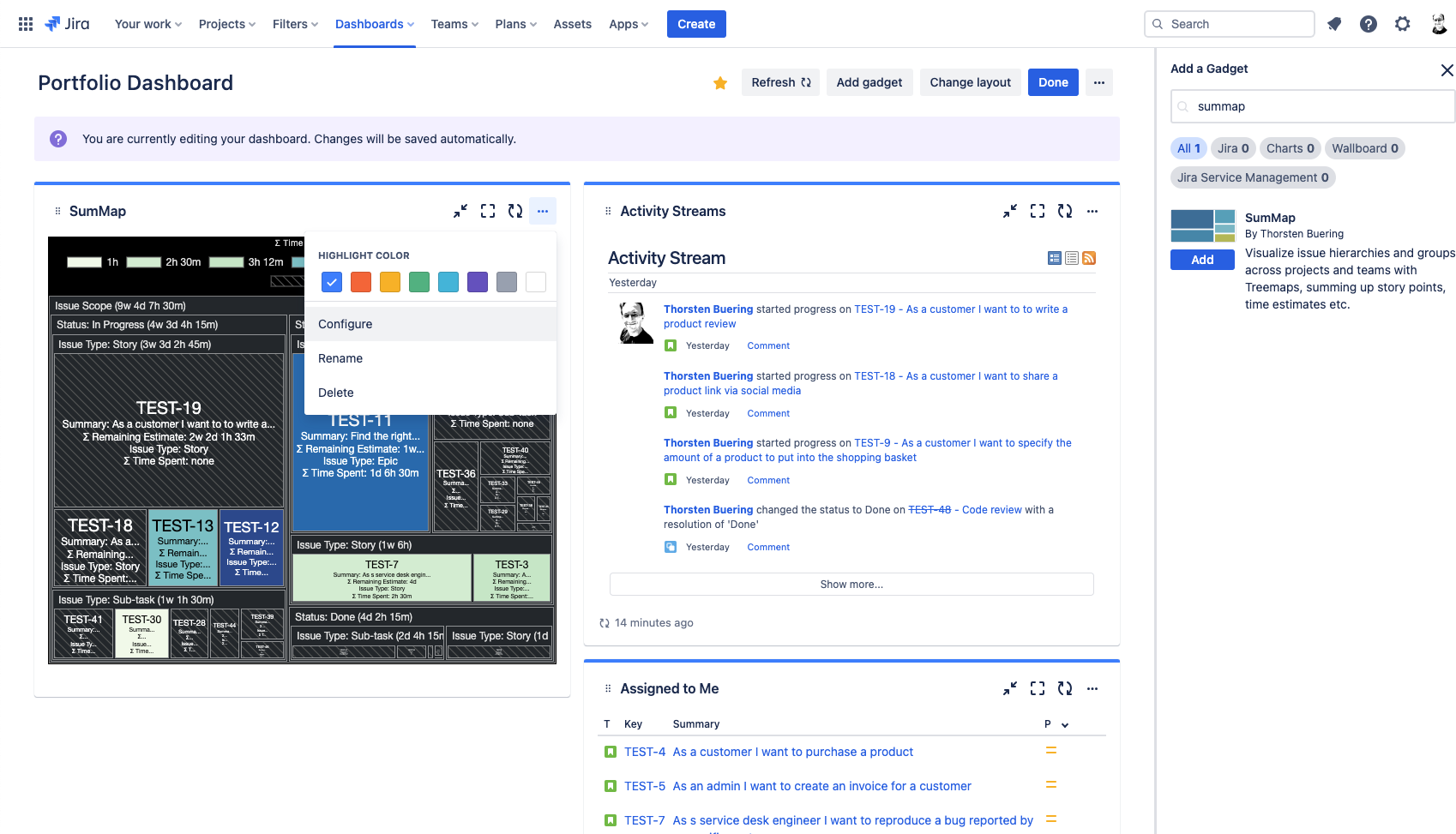Screen dimensions: 1456x834
Task: Expand the Projects menu
Action: (227, 24)
